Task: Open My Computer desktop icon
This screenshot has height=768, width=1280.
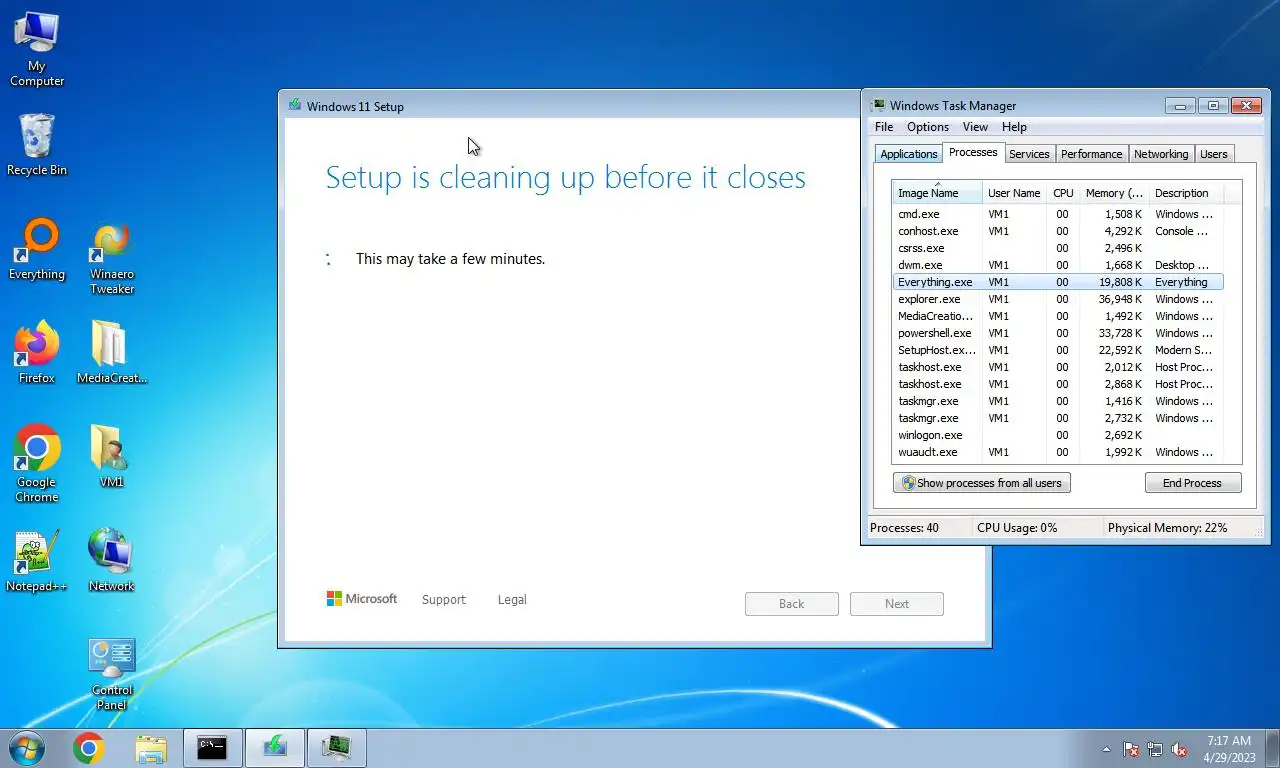Action: (x=37, y=49)
